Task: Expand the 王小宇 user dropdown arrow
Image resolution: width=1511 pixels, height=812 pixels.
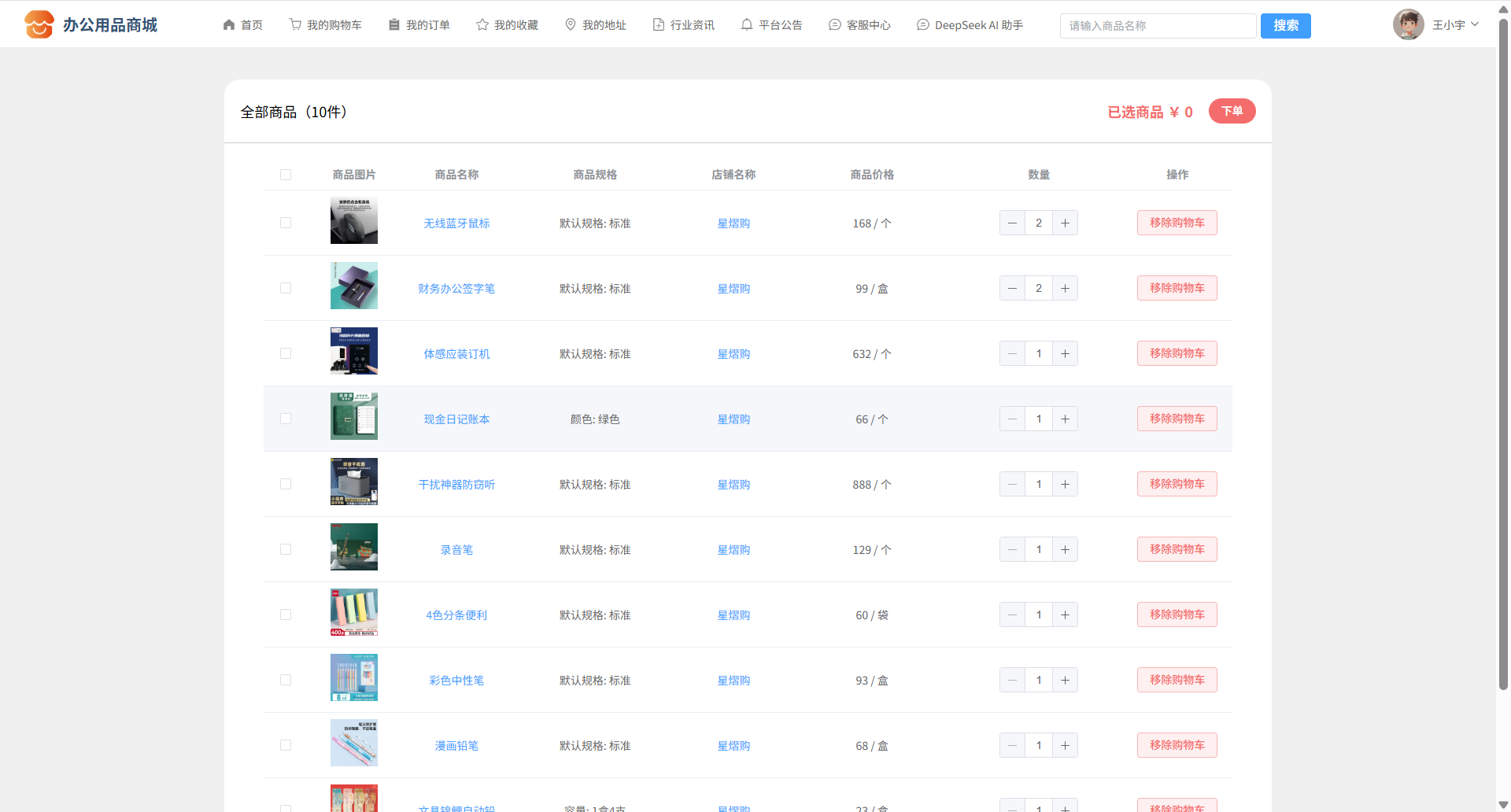Action: pyautogui.click(x=1475, y=24)
